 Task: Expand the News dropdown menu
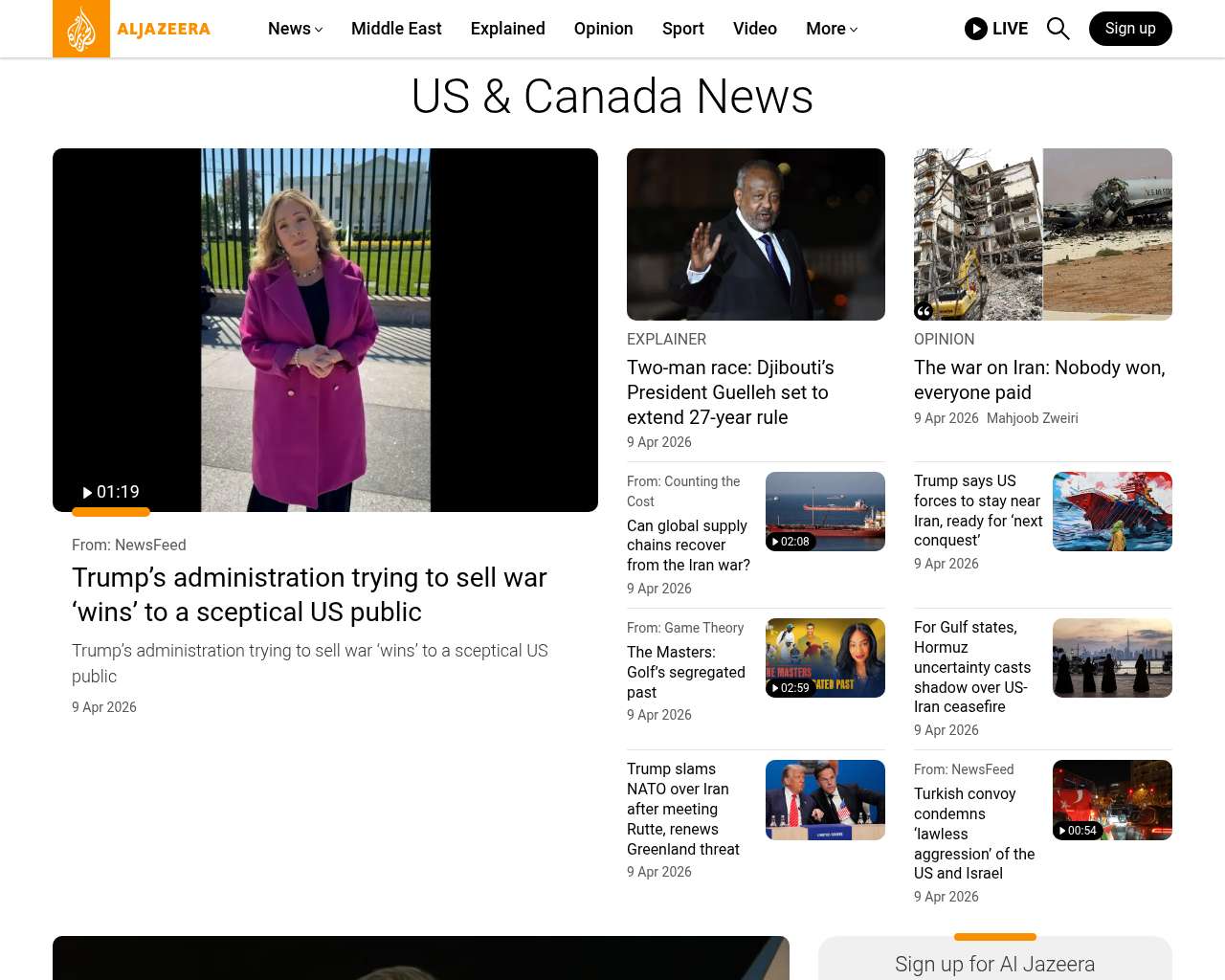[x=295, y=29]
